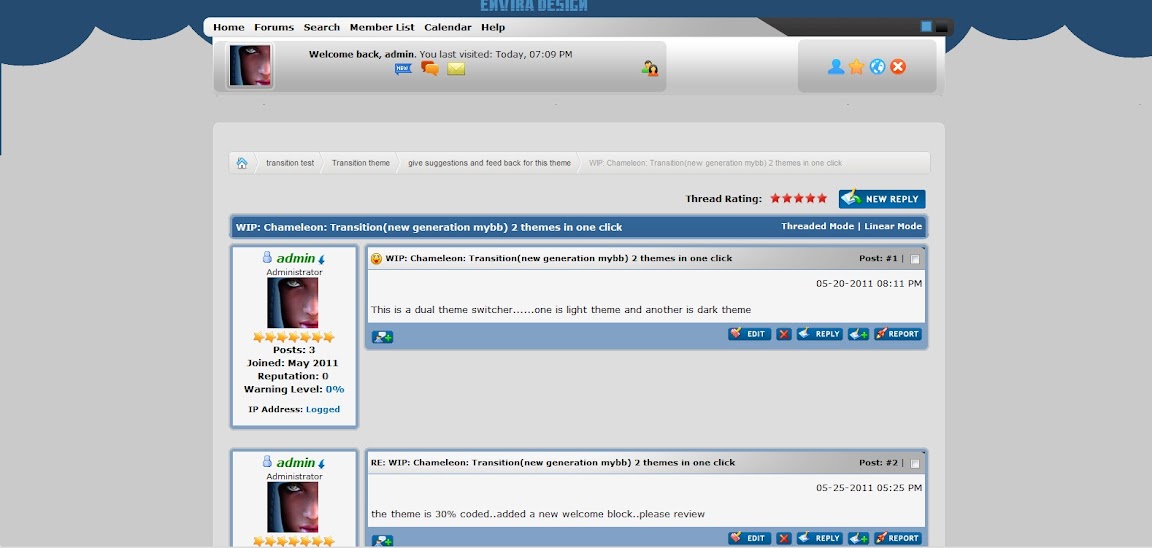Open admin username in post #2
Viewport: 1152px width, 548px height.
[295, 463]
